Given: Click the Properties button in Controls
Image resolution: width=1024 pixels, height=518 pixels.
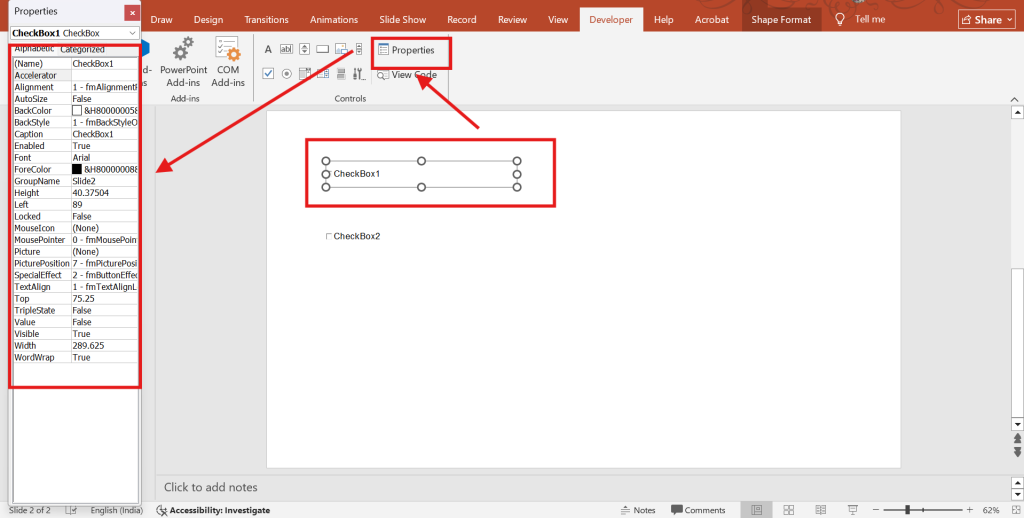Looking at the screenshot, I should (406, 50).
